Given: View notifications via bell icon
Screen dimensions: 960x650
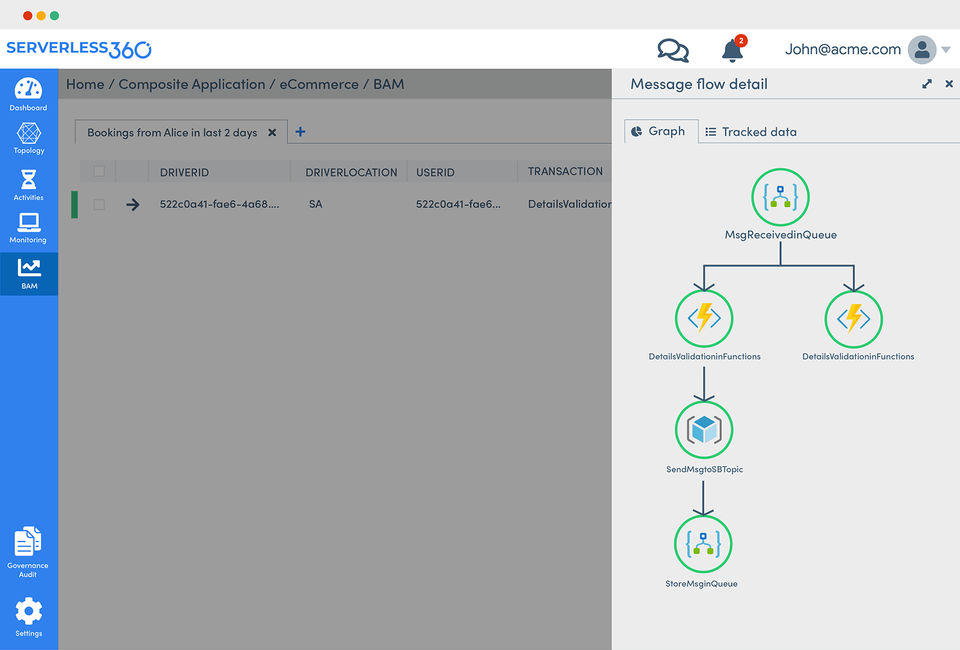Looking at the screenshot, I should [x=732, y=50].
